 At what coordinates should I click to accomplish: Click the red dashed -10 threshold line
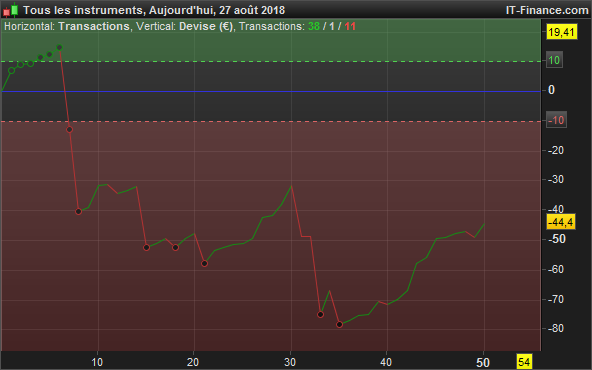tap(271, 121)
